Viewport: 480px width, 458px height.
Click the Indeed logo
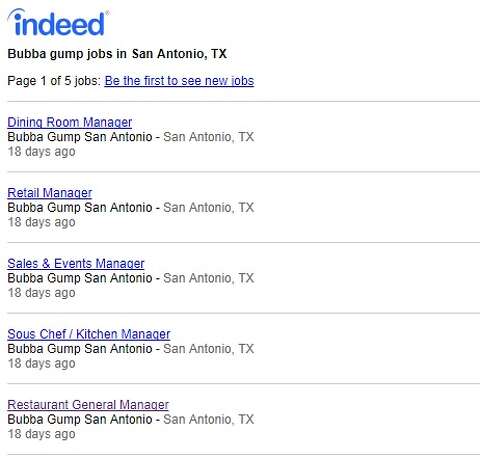click(58, 22)
